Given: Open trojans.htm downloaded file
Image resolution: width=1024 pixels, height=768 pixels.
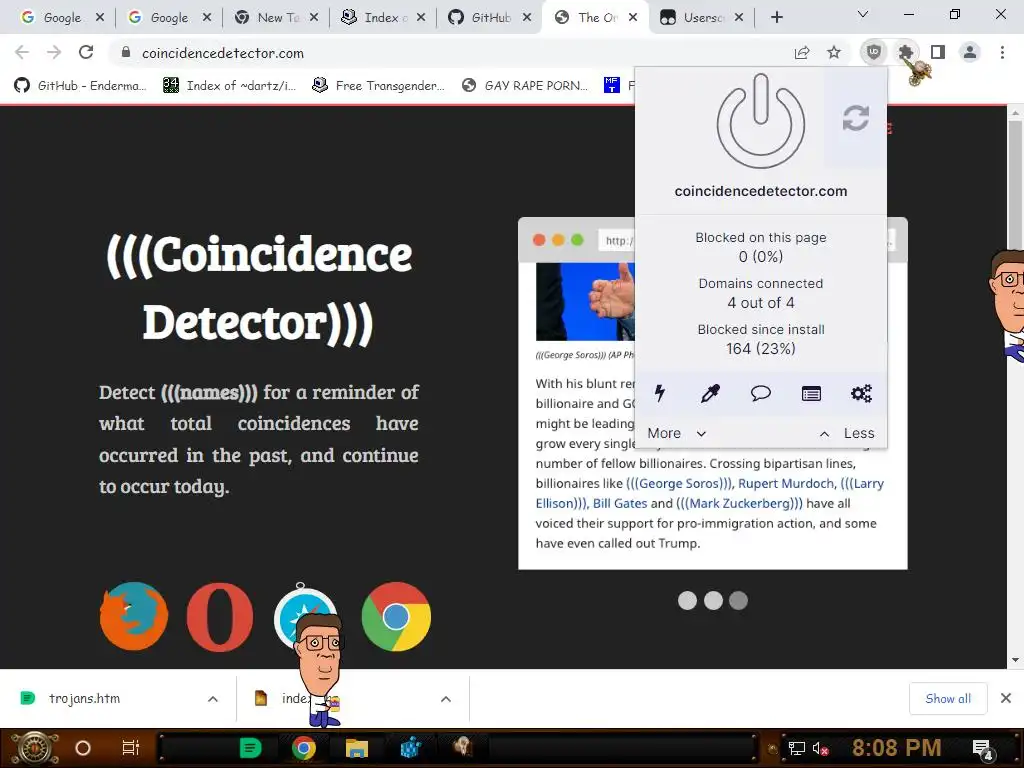Looking at the screenshot, I should 84,698.
